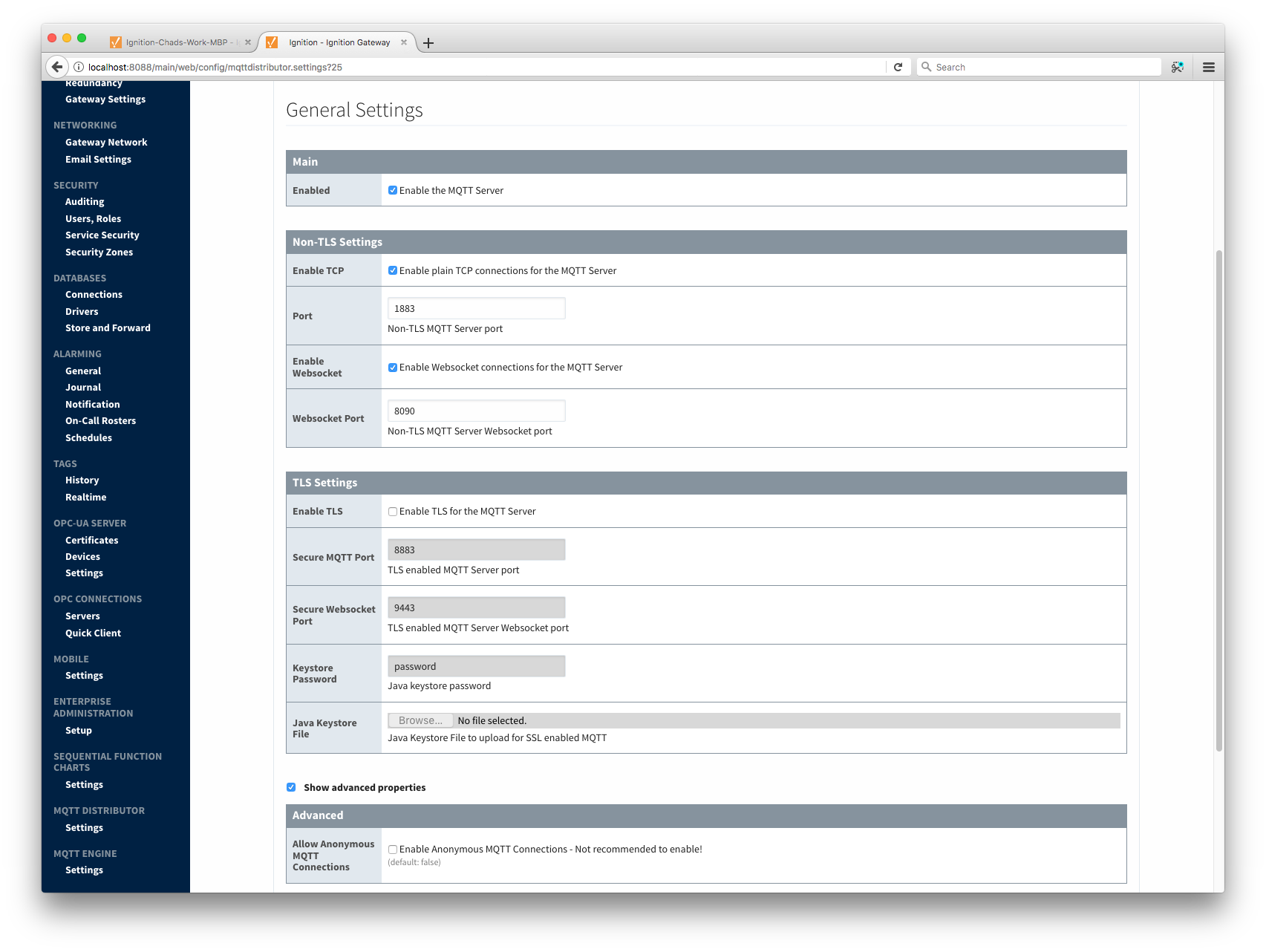Click the extension icon beside search box
This screenshot has height=952, width=1266.
1178,67
